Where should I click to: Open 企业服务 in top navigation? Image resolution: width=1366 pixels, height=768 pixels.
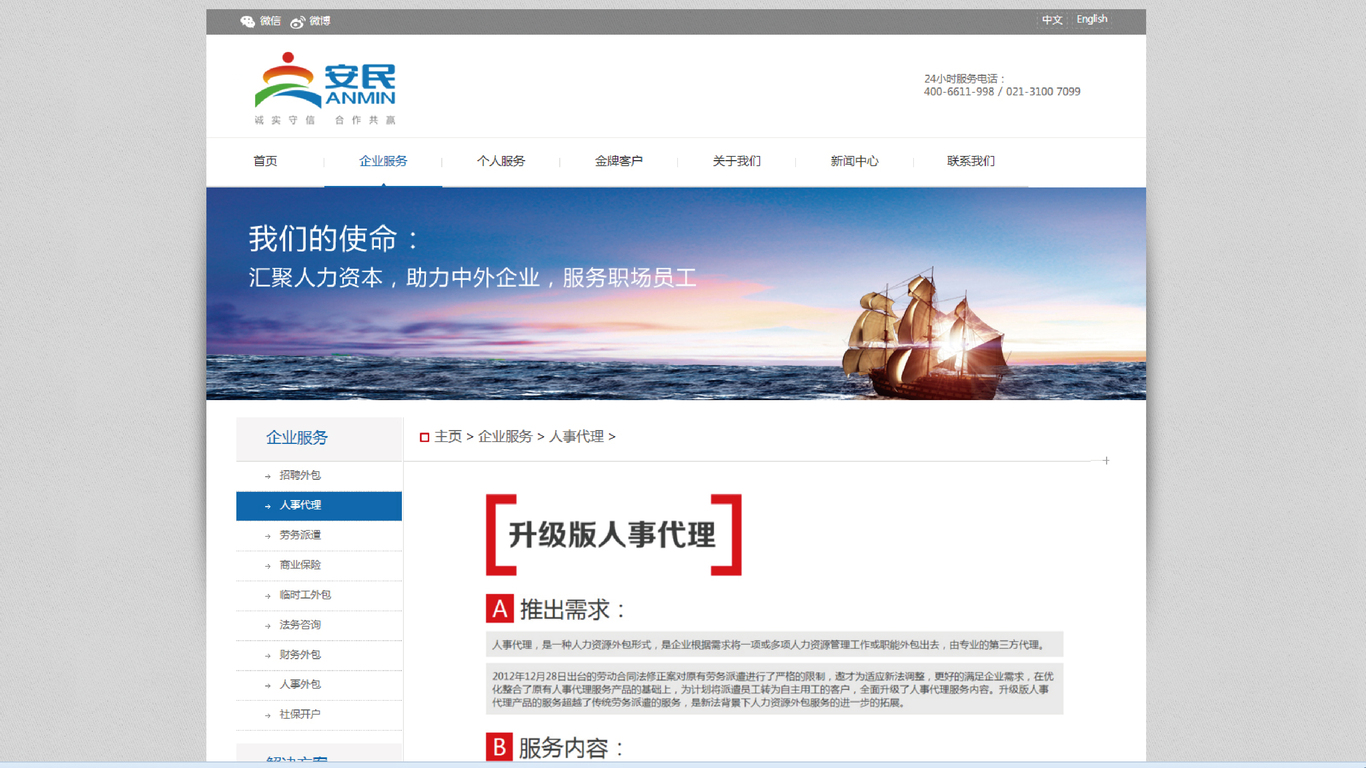383,161
